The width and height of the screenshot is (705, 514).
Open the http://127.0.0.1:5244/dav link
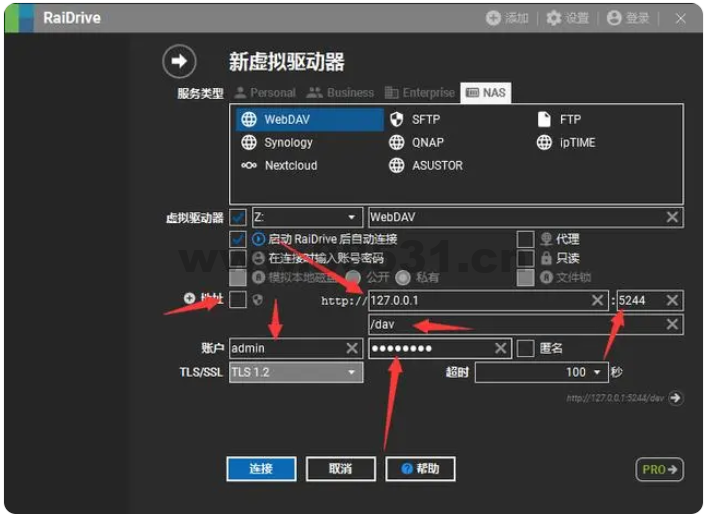[616, 398]
